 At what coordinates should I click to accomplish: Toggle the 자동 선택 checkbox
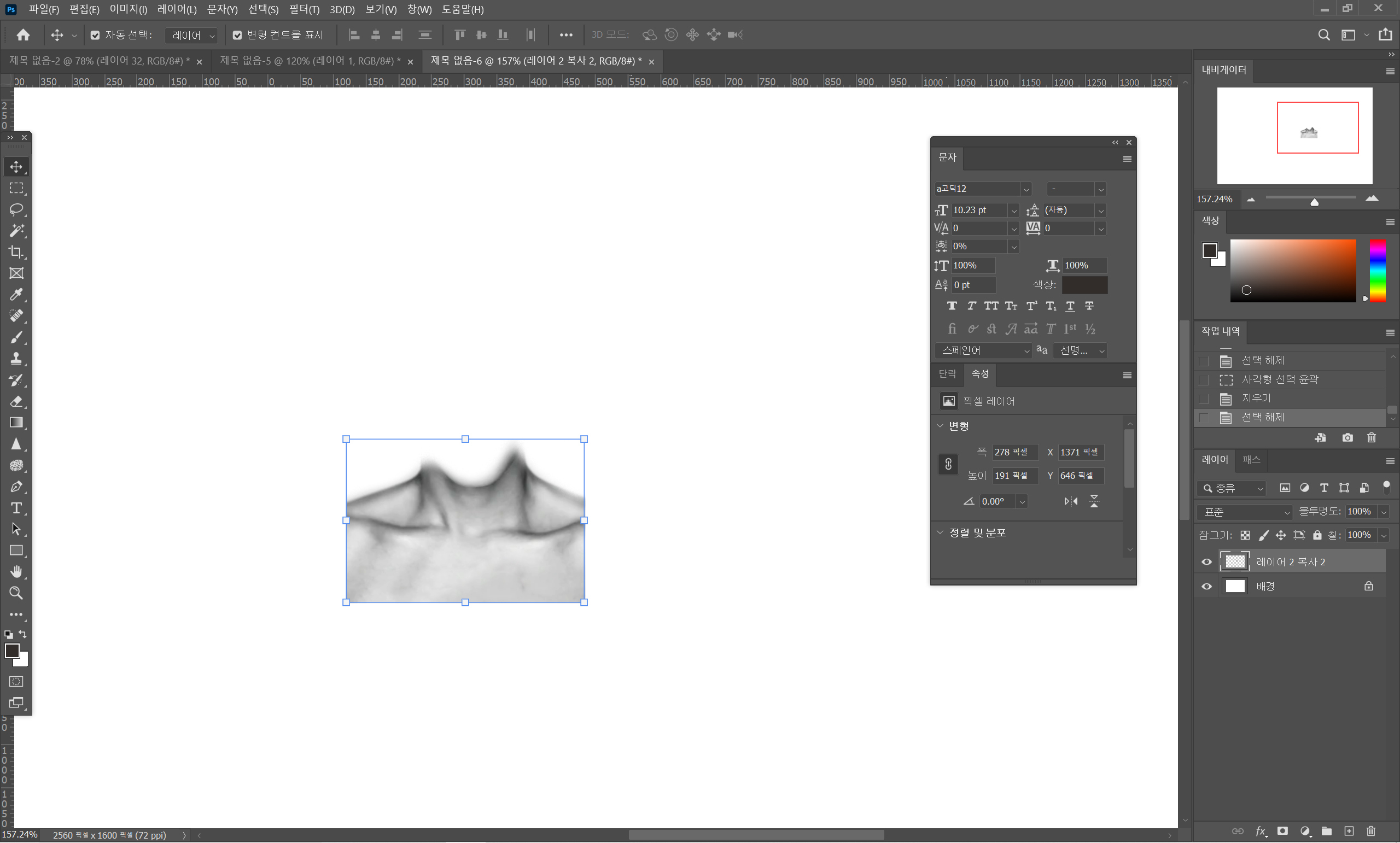[x=95, y=35]
